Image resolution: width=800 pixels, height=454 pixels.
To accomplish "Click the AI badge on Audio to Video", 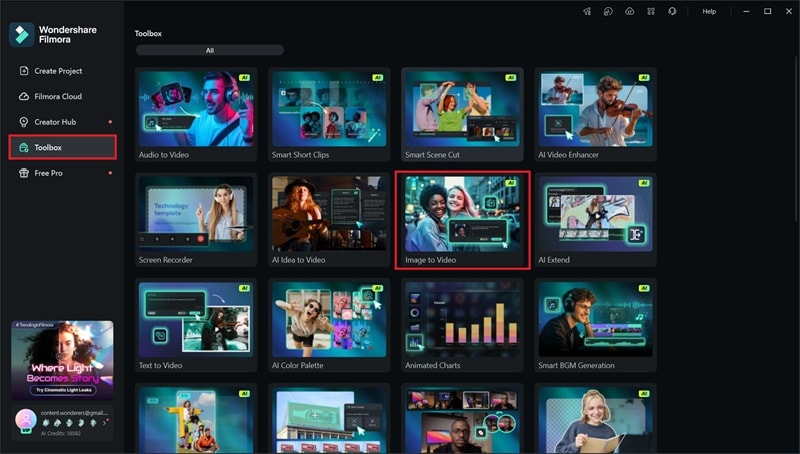I will (x=244, y=78).
